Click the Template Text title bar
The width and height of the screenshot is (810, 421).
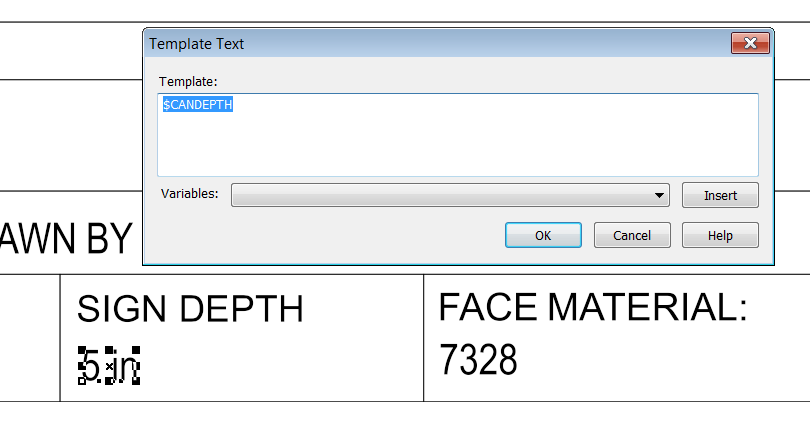(400, 44)
